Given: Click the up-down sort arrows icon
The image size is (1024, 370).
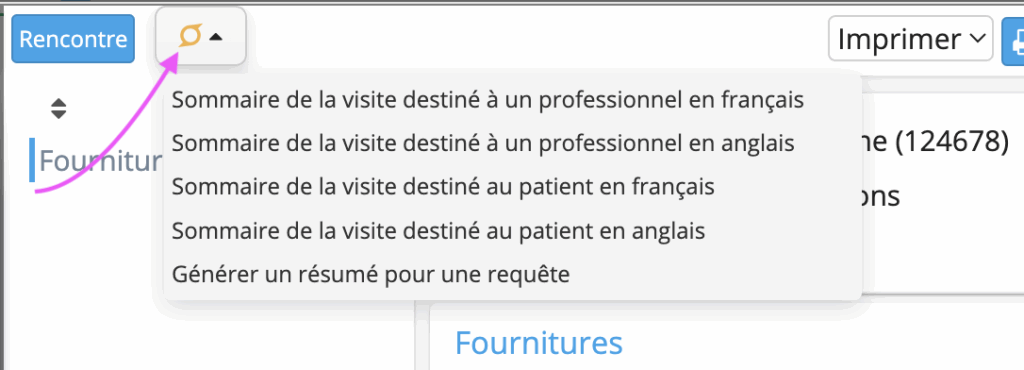Looking at the screenshot, I should [x=59, y=108].
